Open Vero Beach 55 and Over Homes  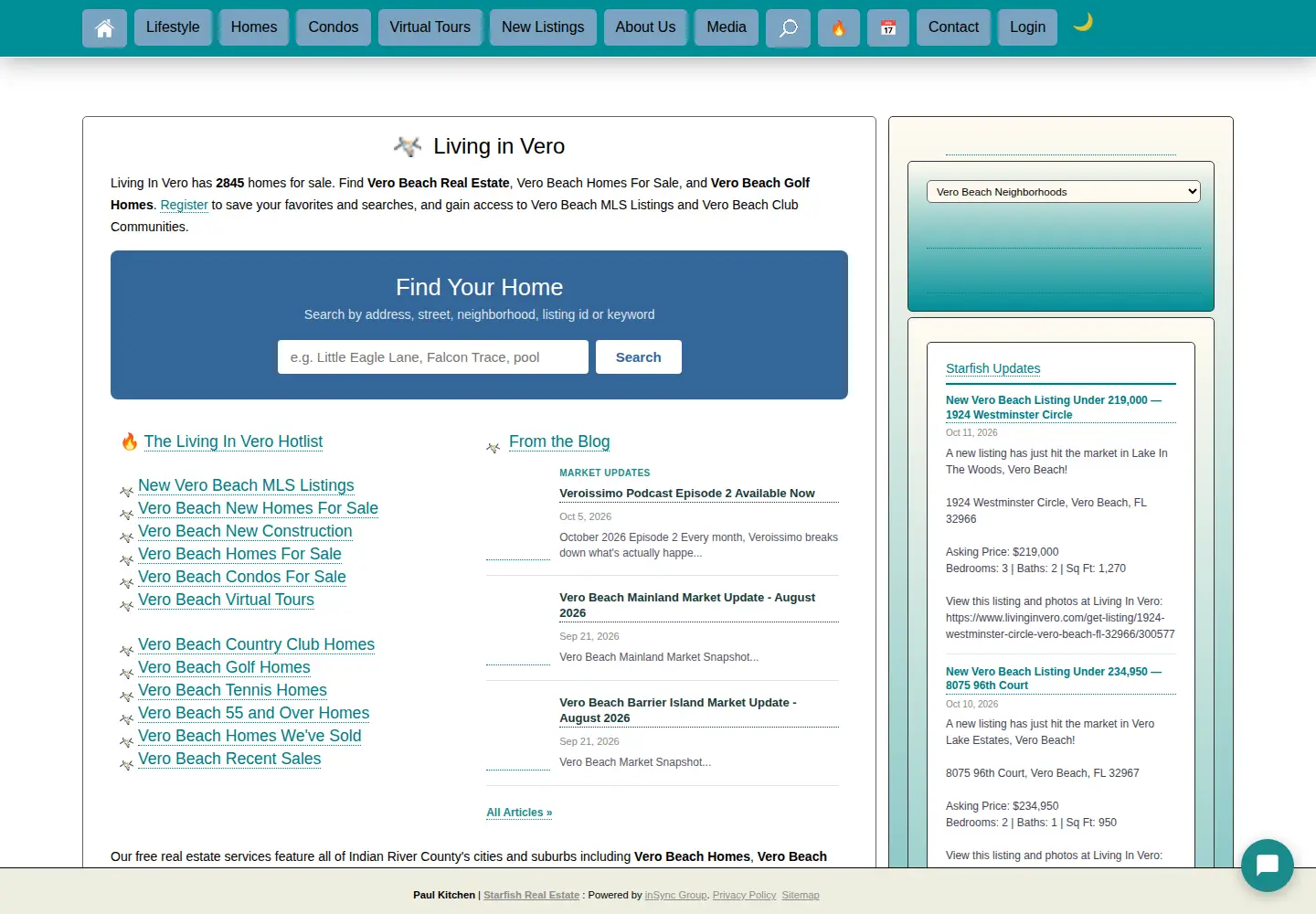click(x=254, y=713)
